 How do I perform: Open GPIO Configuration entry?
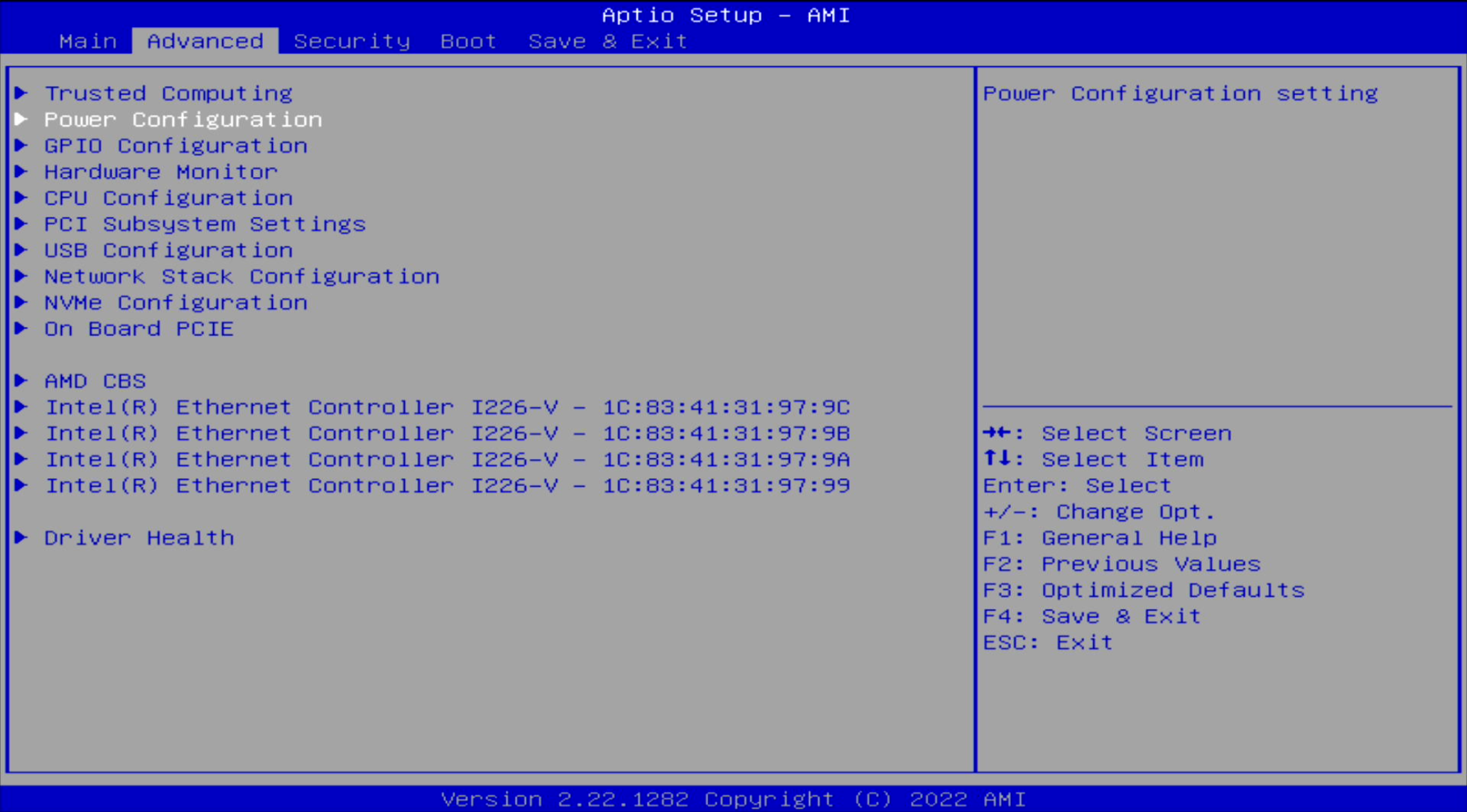[x=176, y=146]
